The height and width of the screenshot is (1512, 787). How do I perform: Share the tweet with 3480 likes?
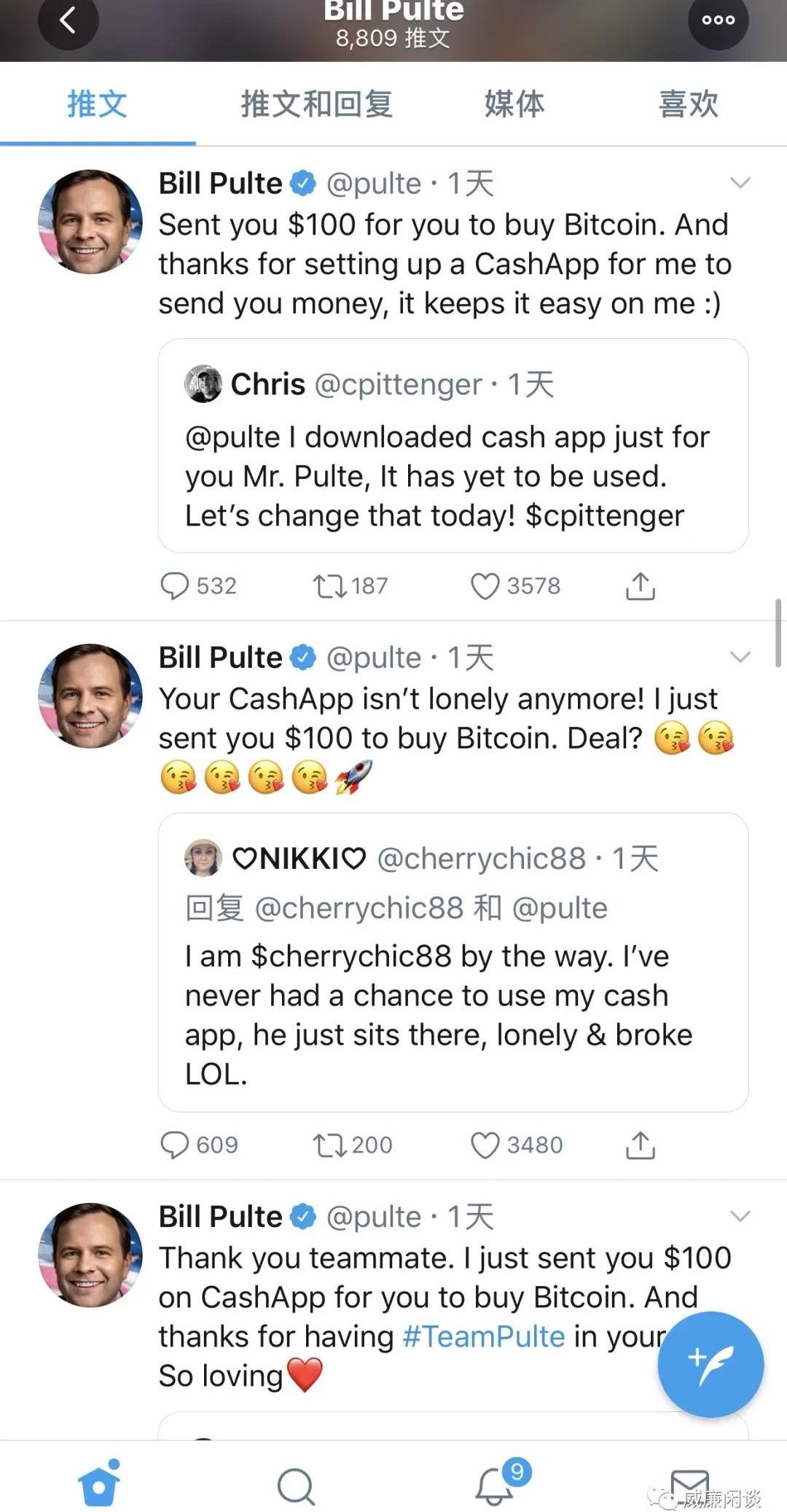[x=641, y=1145]
